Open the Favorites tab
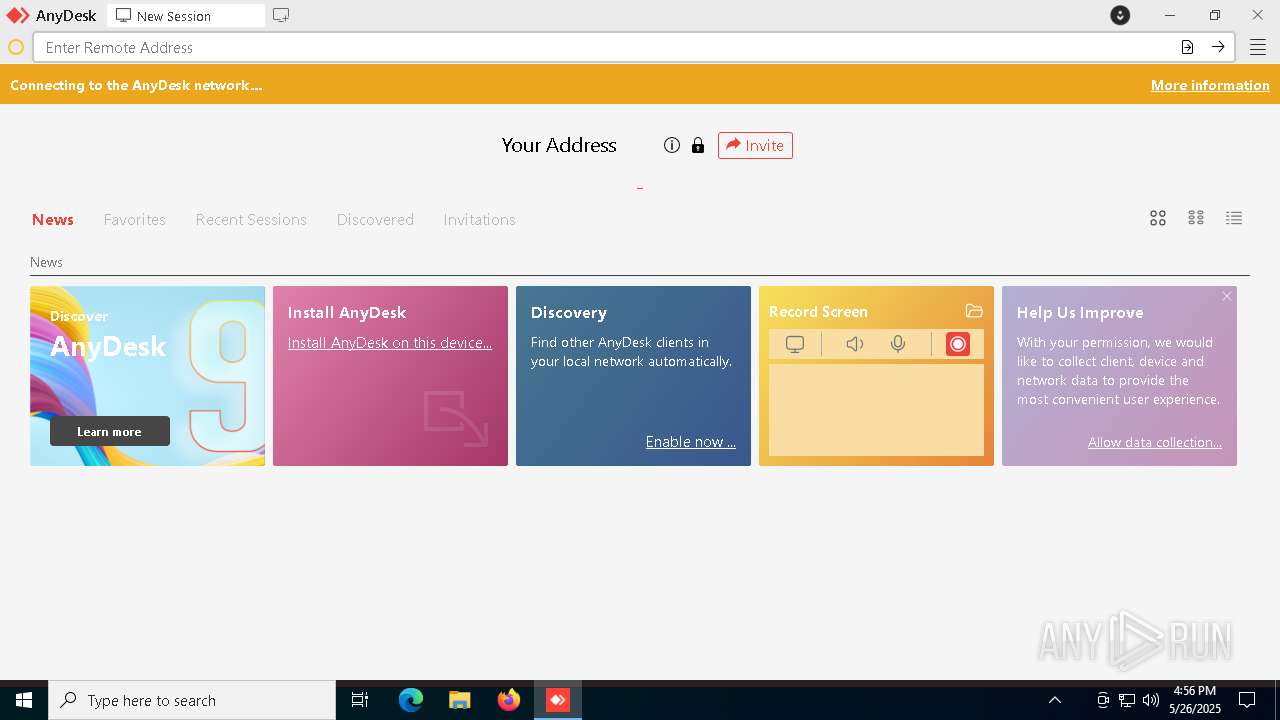 point(135,219)
